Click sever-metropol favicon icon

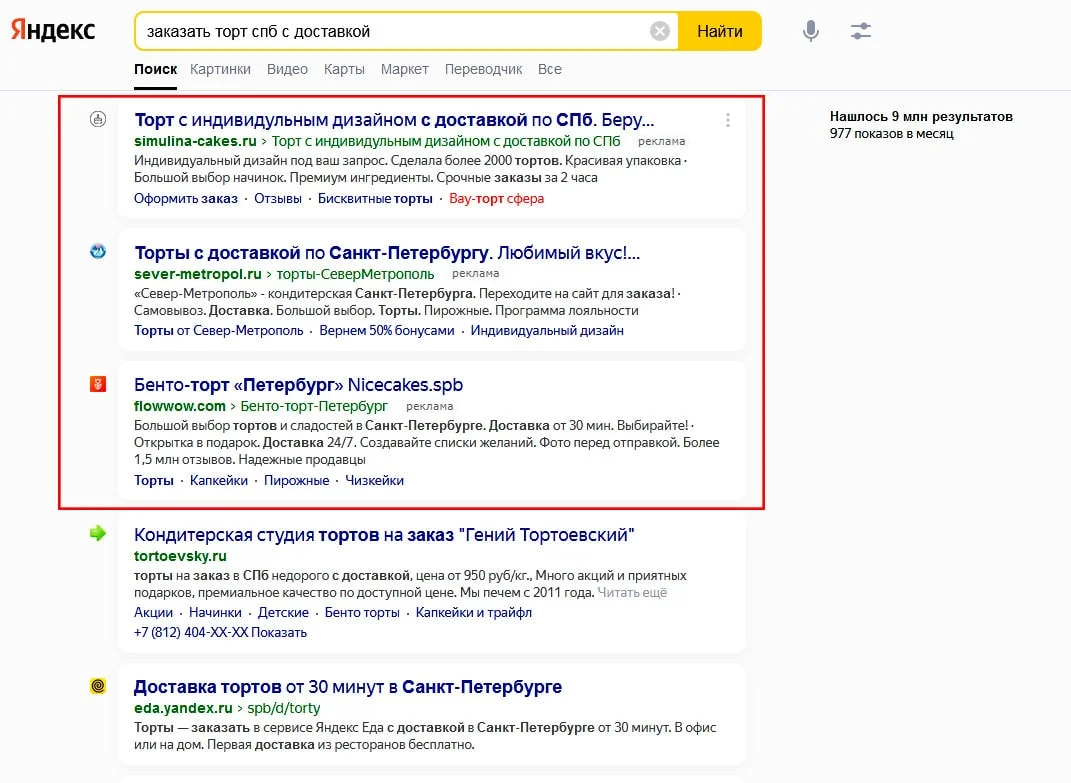tap(98, 251)
